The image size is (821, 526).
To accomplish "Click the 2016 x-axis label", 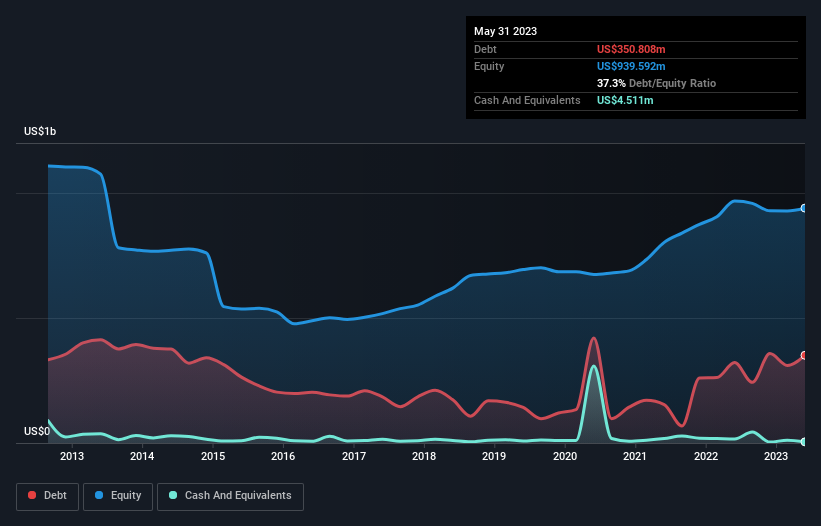I will pyautogui.click(x=283, y=456).
